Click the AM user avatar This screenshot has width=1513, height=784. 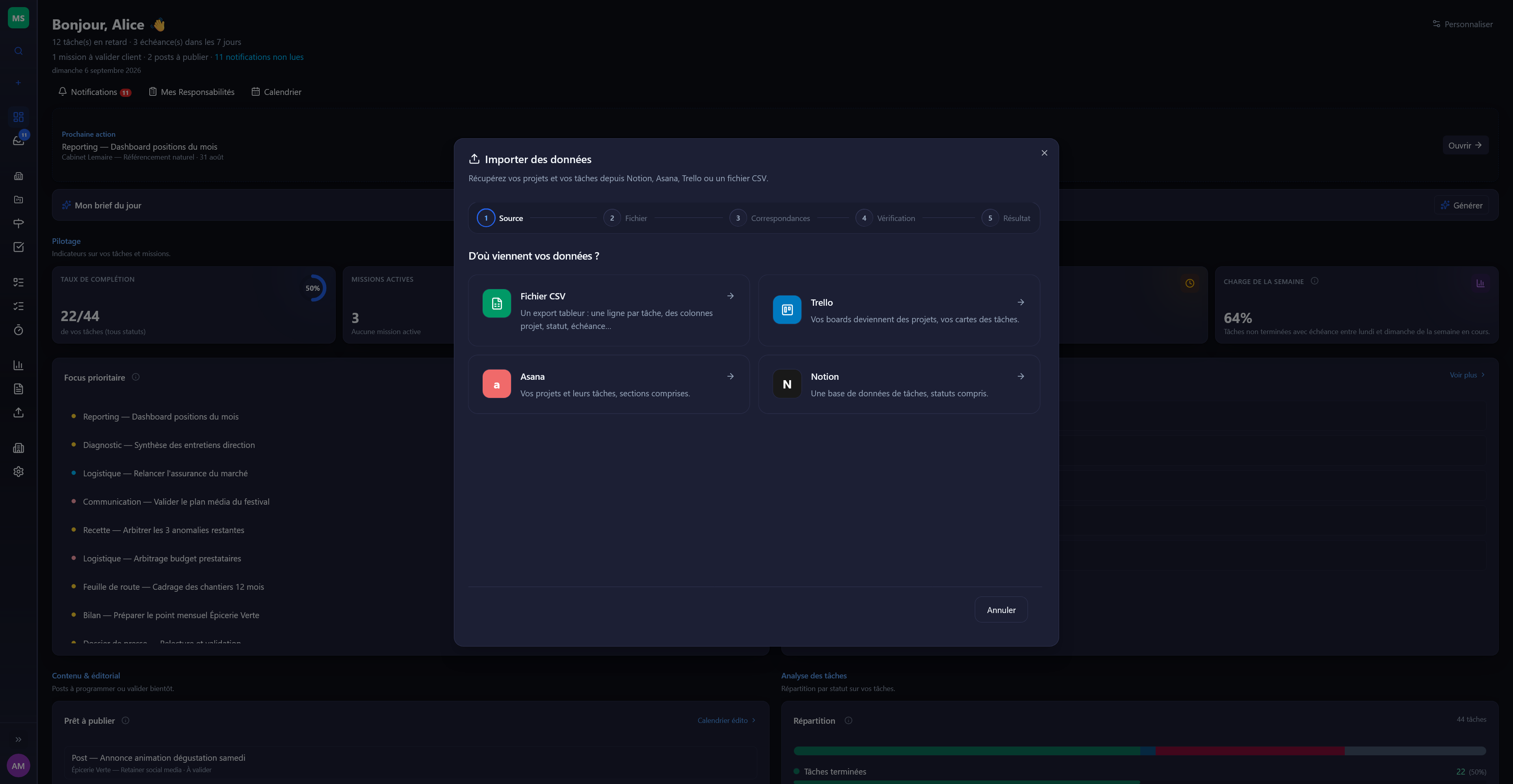(18, 766)
